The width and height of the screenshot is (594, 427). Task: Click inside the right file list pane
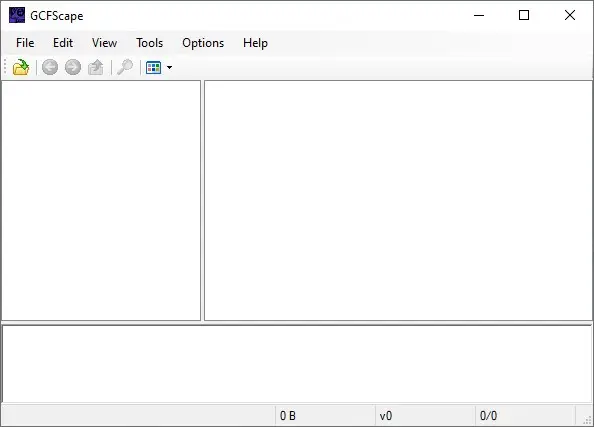[x=398, y=200]
